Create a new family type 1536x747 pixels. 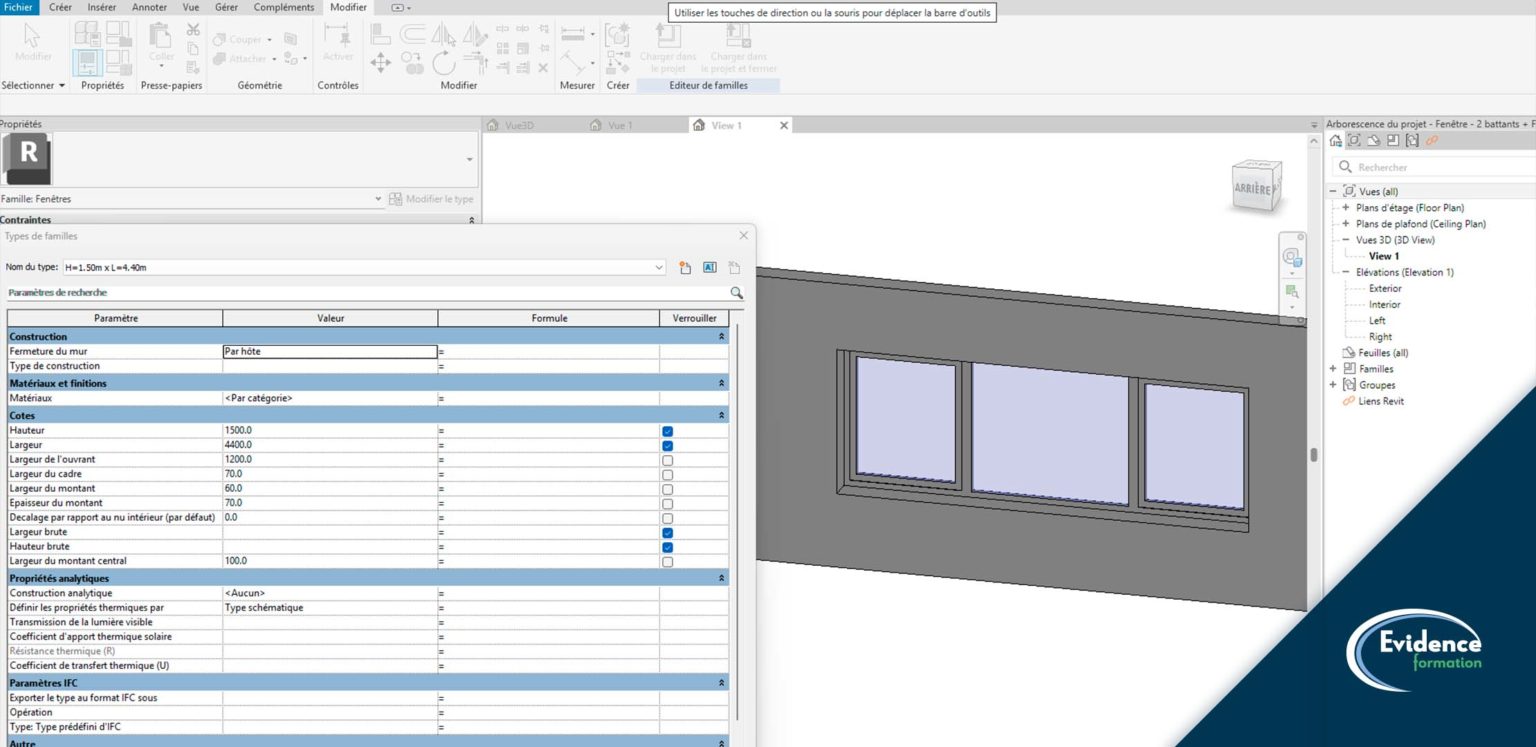pos(685,267)
